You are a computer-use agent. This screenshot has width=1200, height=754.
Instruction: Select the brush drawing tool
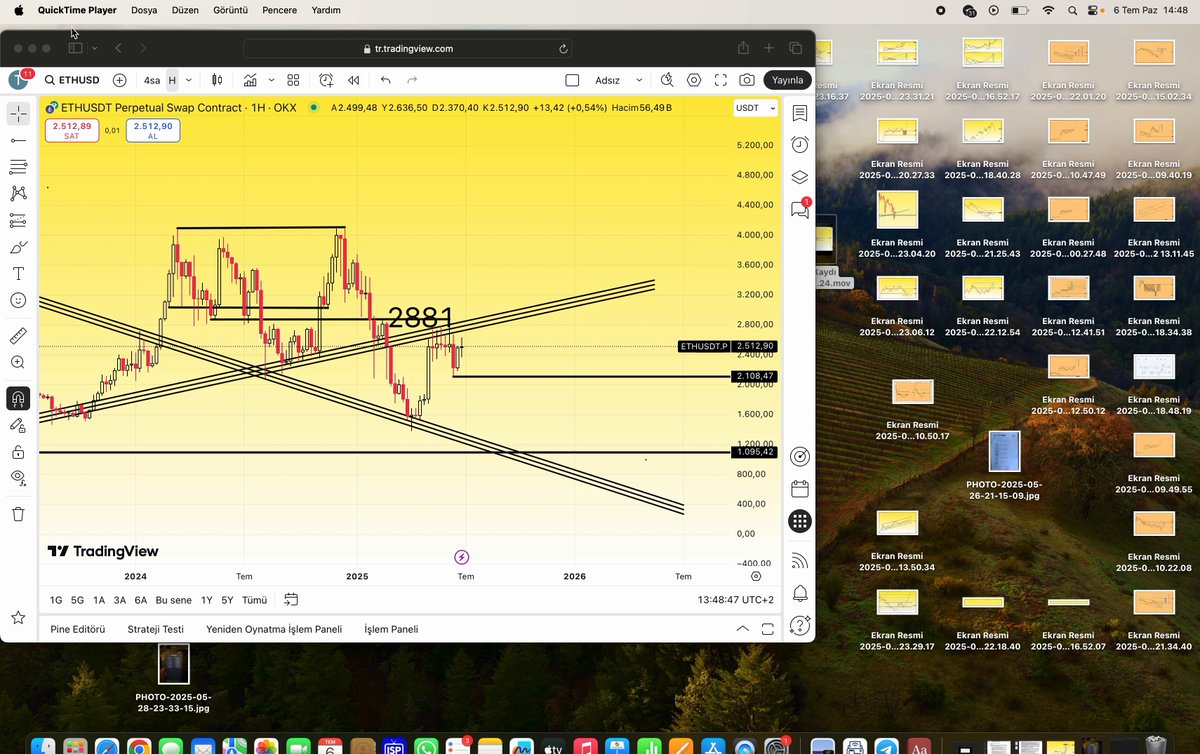pos(18,247)
